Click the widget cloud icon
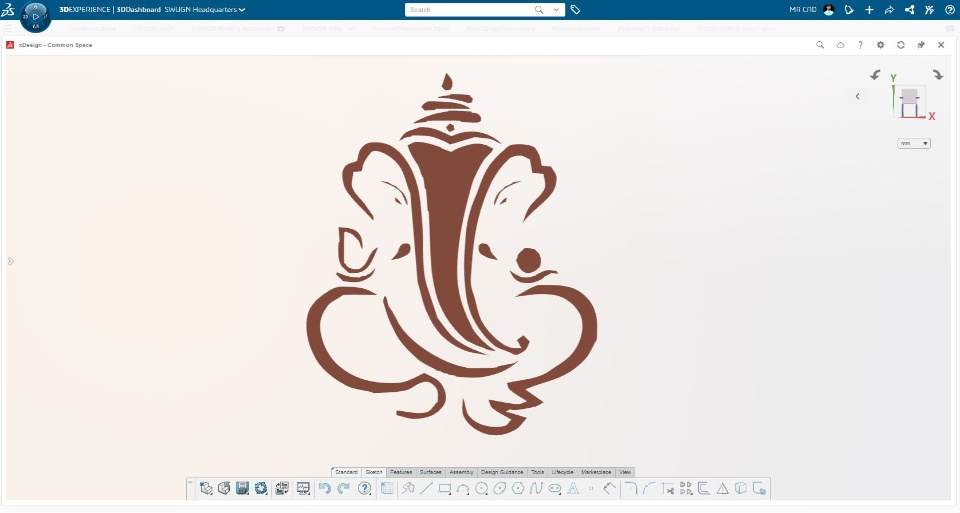 pyautogui.click(x=840, y=45)
